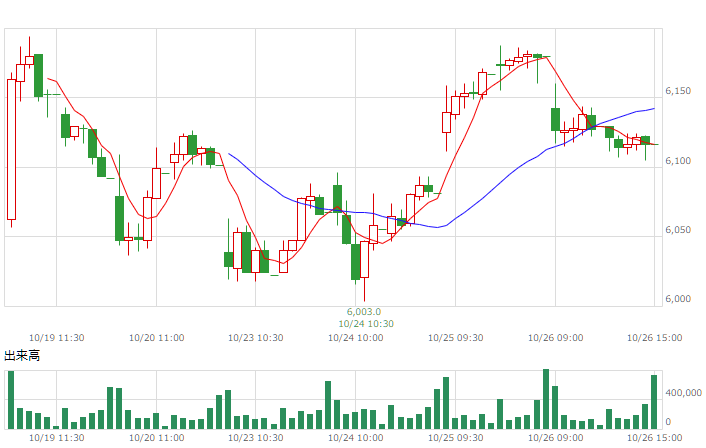Click the first volume bar on the left
Image resolution: width=706 pixels, height=448 pixels.
(x=11, y=400)
